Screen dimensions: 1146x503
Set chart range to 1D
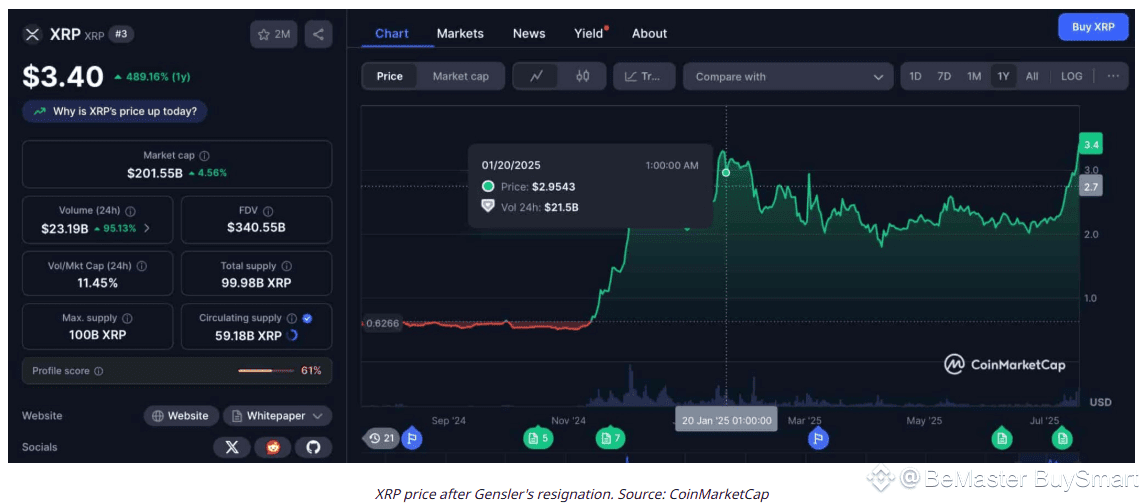[915, 76]
